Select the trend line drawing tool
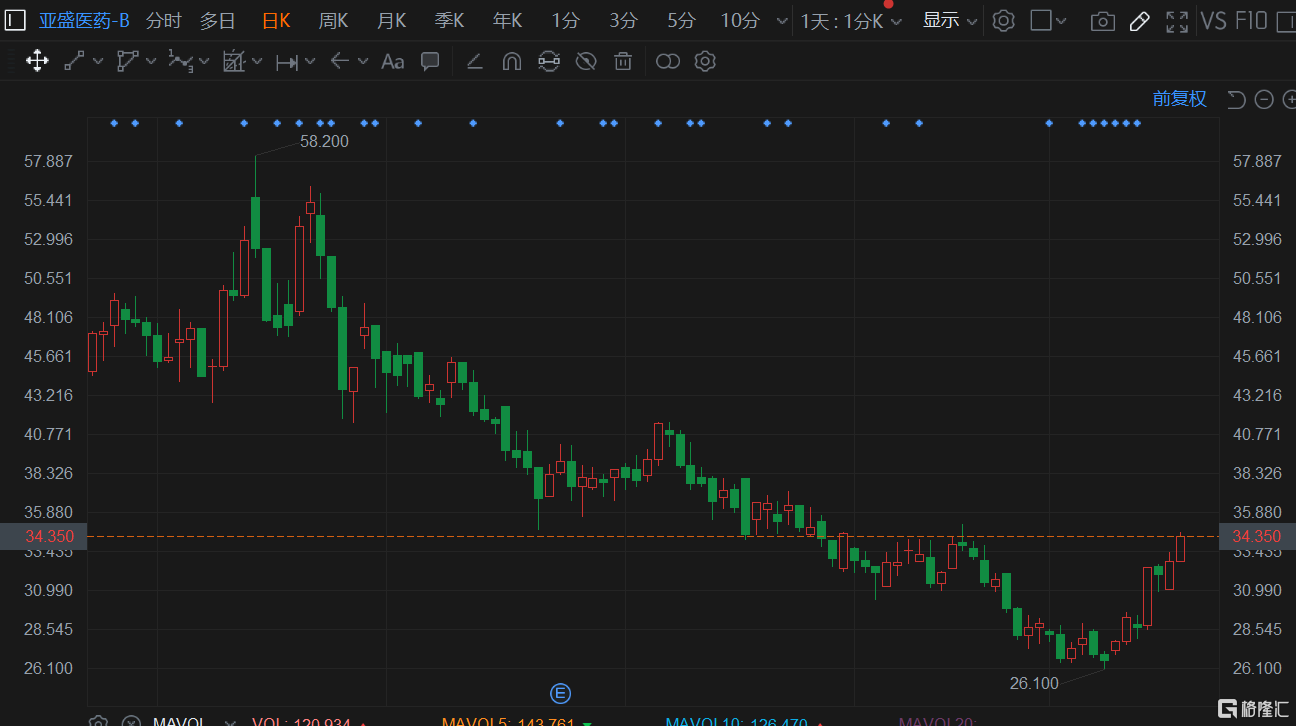This screenshot has width=1296, height=726. coord(74,61)
